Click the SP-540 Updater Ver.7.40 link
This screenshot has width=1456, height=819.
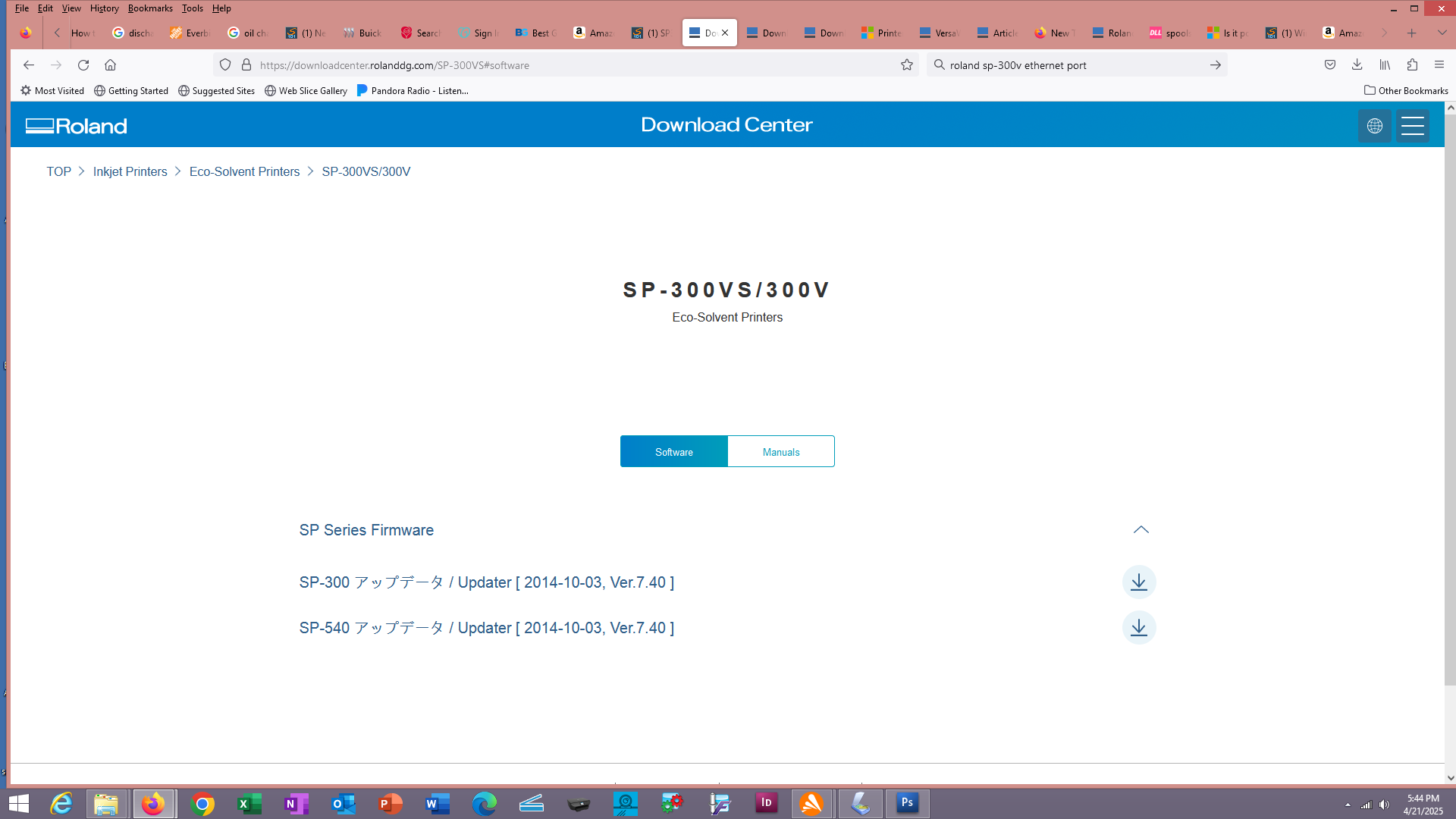coord(486,628)
